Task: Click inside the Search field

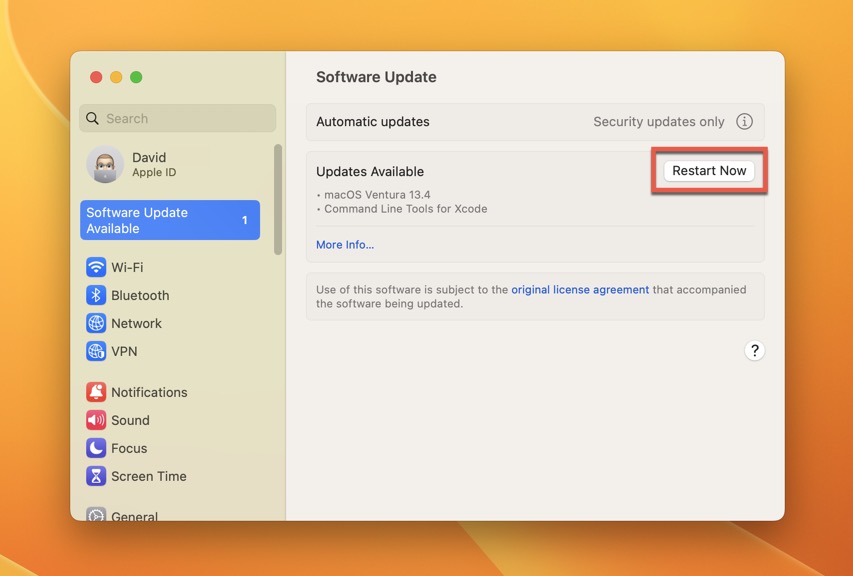Action: pyautogui.click(x=177, y=118)
